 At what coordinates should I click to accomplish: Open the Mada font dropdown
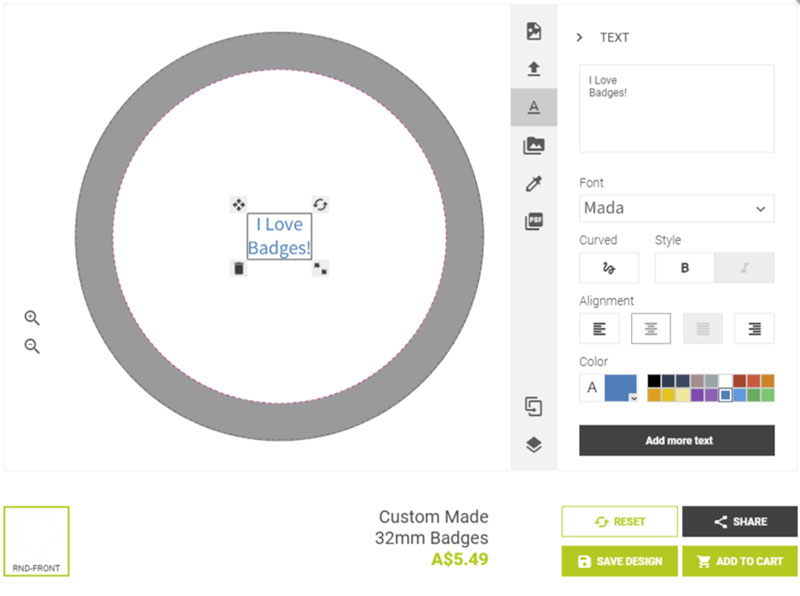click(677, 208)
